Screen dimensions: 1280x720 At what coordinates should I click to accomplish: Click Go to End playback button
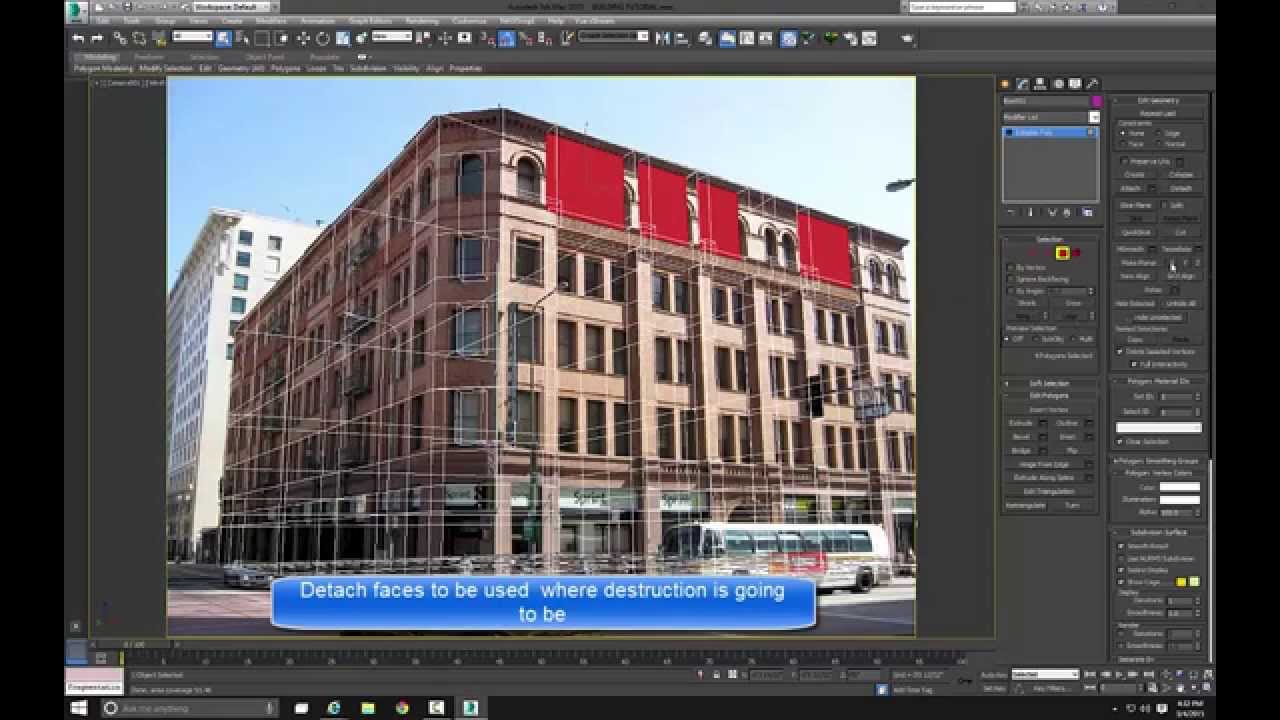click(x=1149, y=674)
